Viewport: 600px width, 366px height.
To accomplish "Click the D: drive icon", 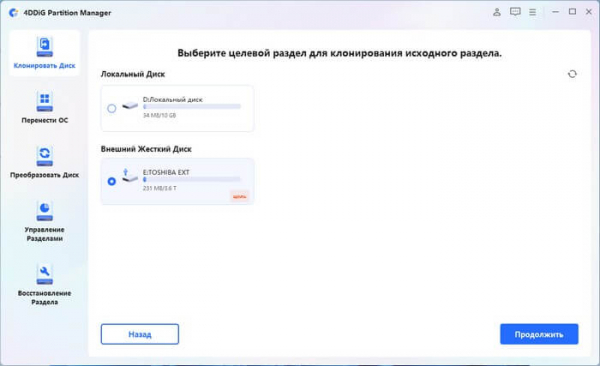I will click(130, 105).
